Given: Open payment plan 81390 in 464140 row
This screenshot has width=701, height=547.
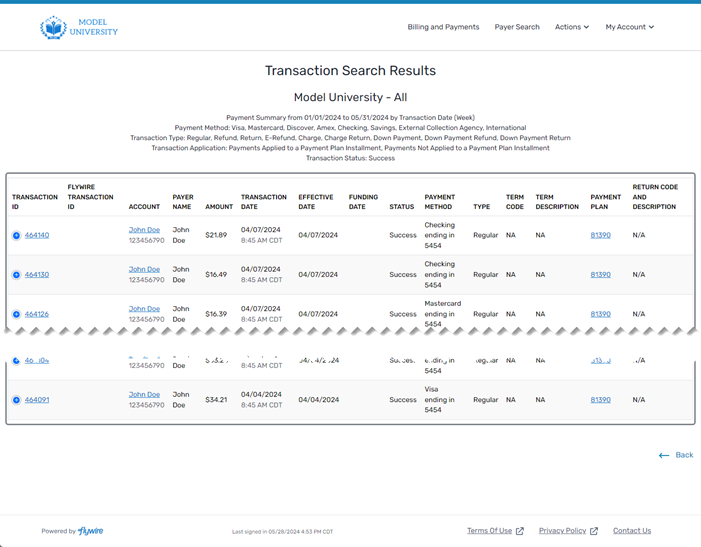Looking at the screenshot, I should 600,235.
